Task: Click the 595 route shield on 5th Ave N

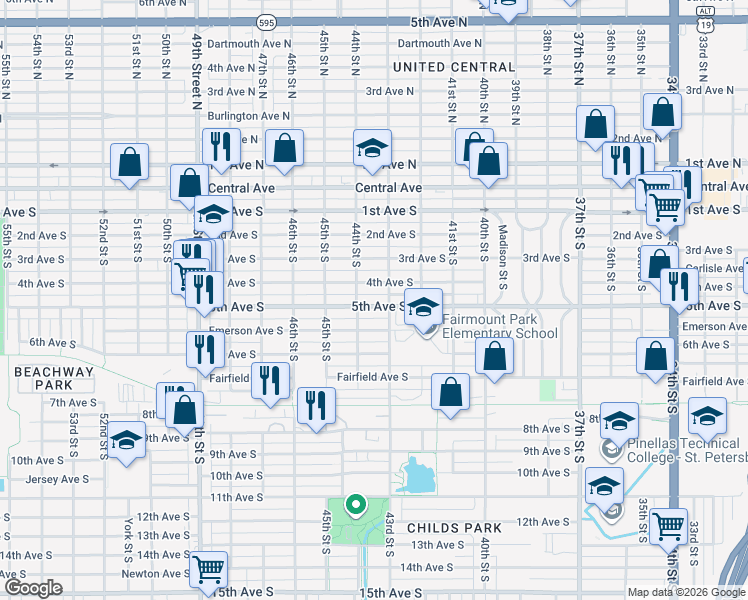Action: (266, 22)
